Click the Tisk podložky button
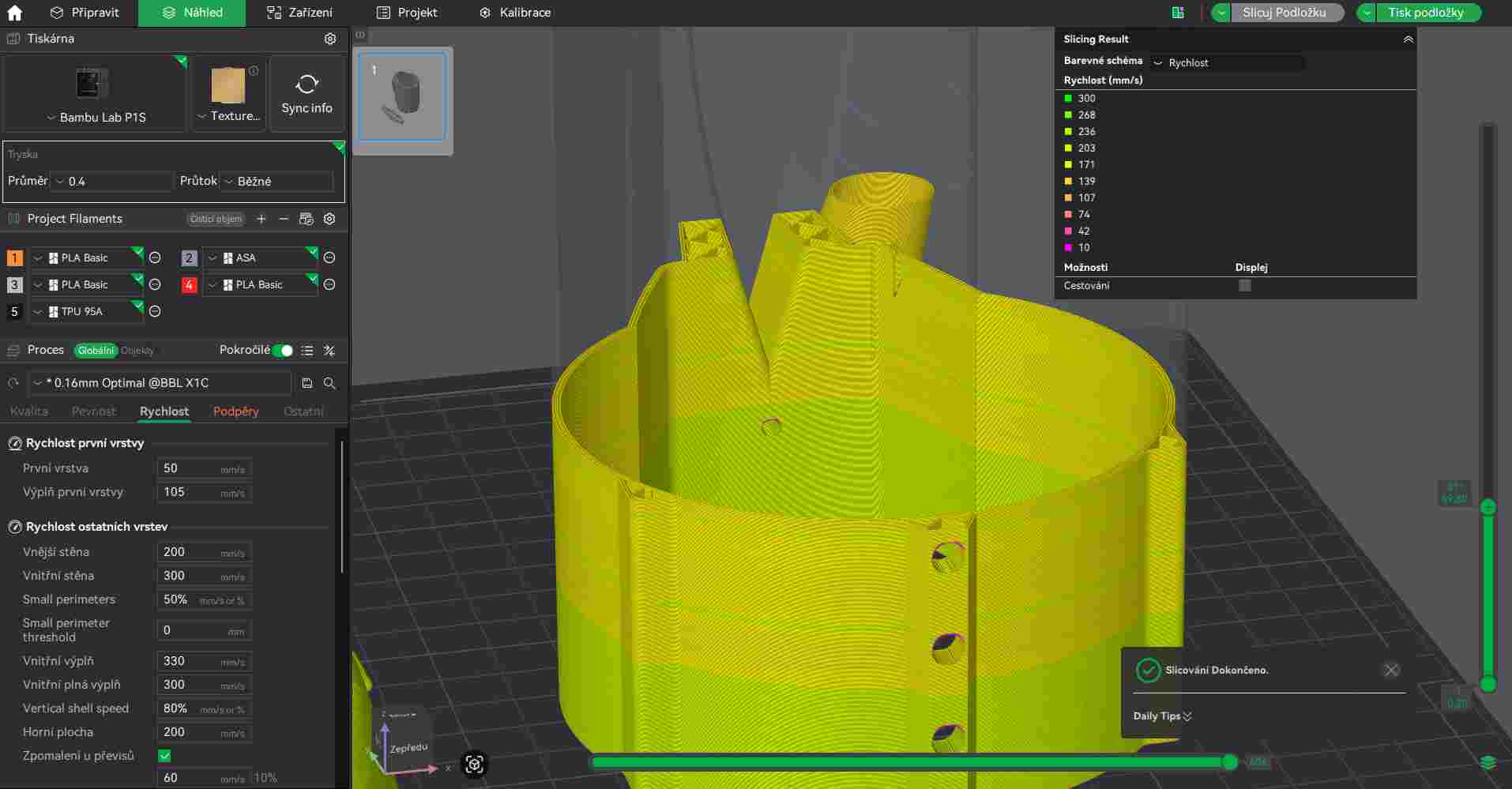Viewport: 1512px width, 789px height. click(1425, 13)
